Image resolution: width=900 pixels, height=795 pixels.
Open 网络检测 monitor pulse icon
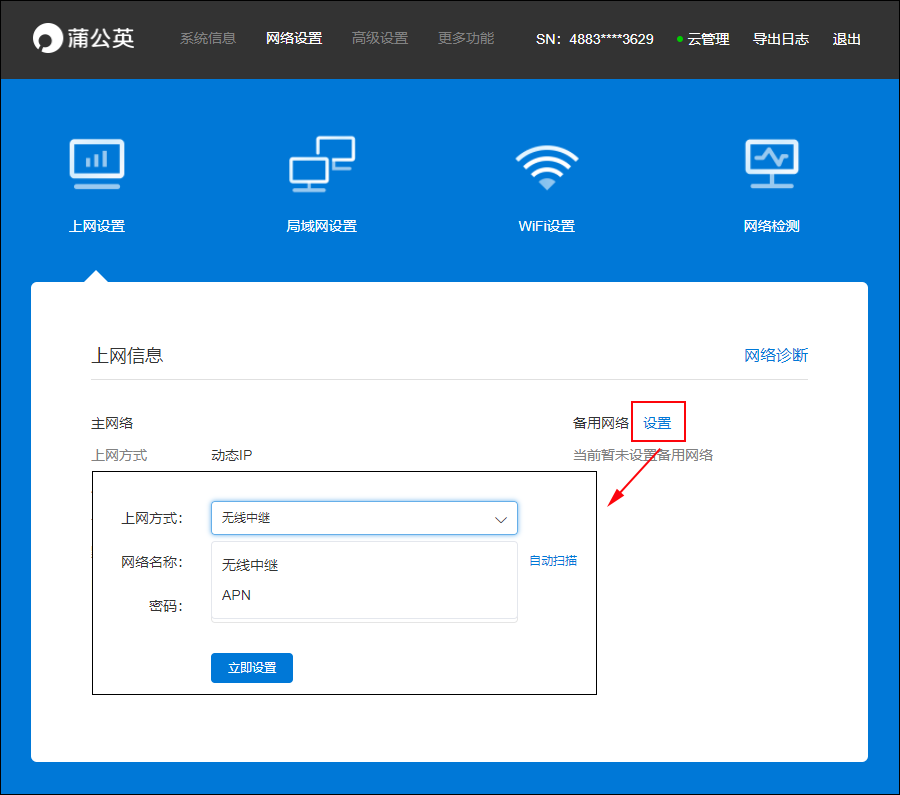click(x=772, y=164)
